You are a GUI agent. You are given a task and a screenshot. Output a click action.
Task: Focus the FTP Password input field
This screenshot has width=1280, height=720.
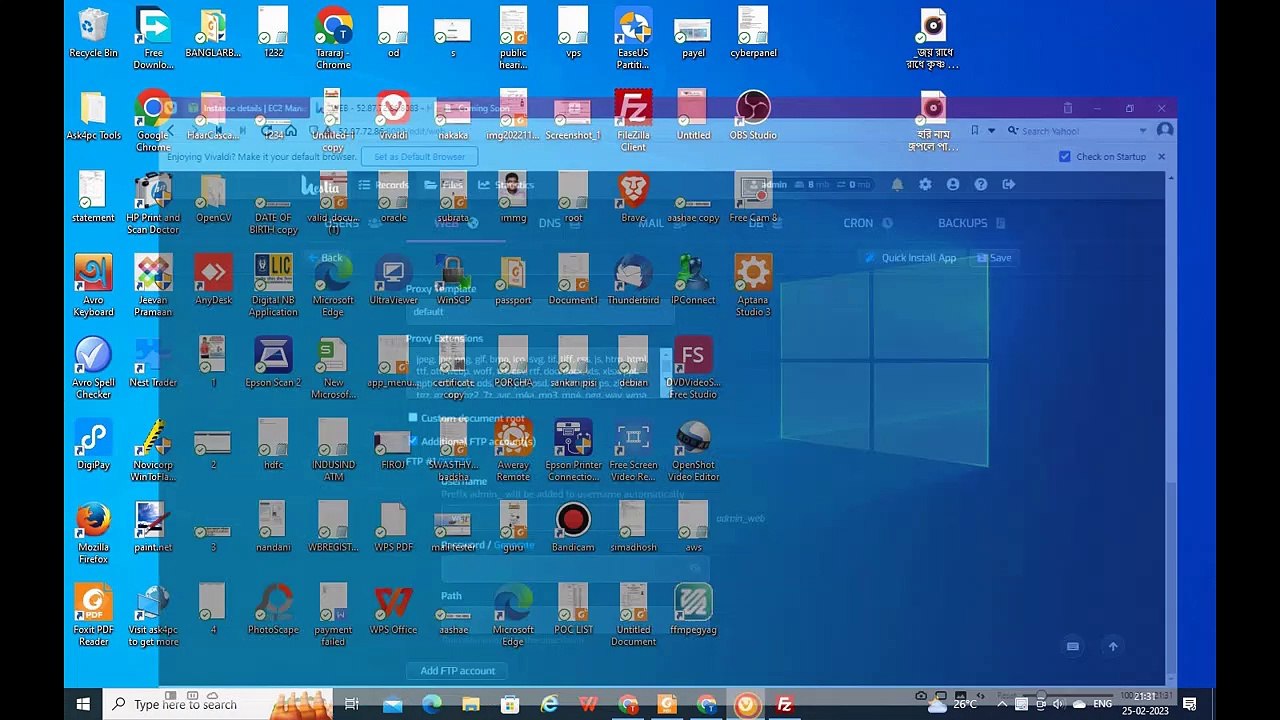[x=575, y=568]
